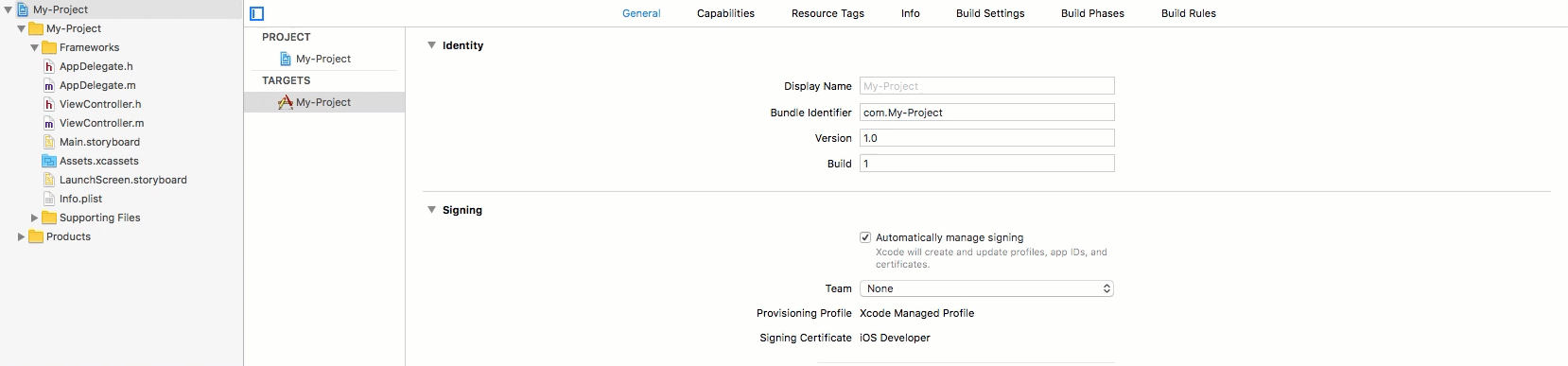This screenshot has width=1568, height=366.
Task: Collapse the Identity section
Action: click(x=431, y=45)
